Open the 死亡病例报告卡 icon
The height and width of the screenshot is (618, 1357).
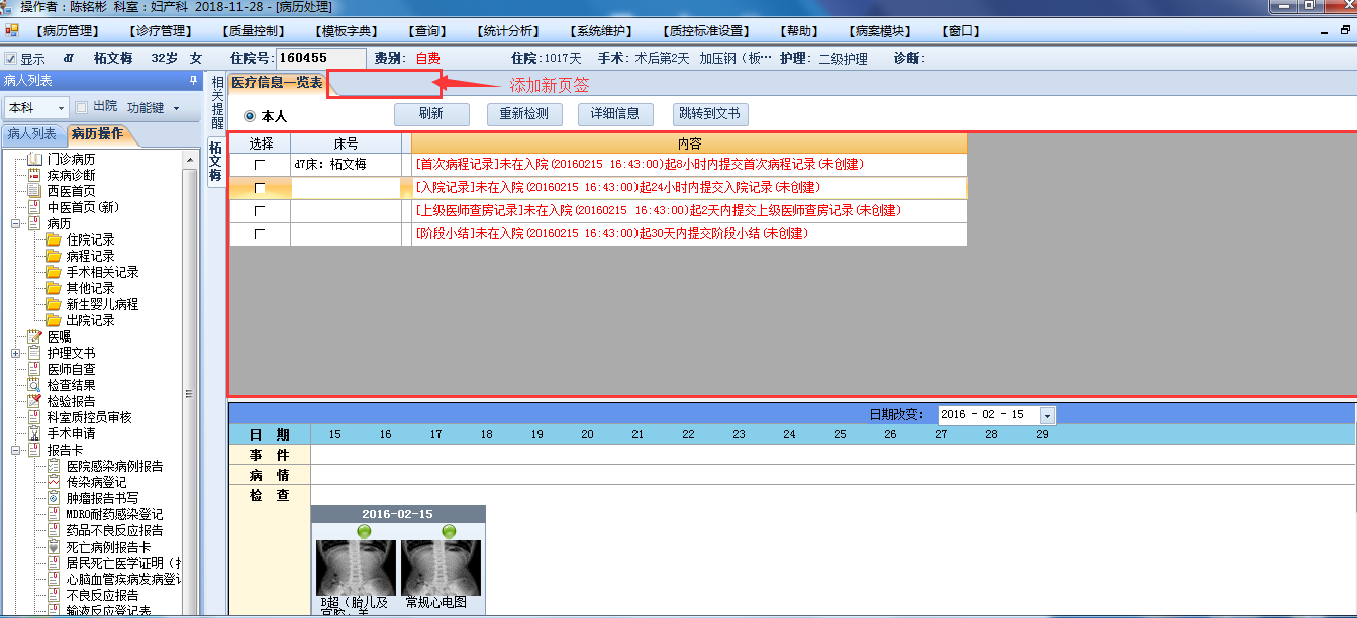coord(54,547)
